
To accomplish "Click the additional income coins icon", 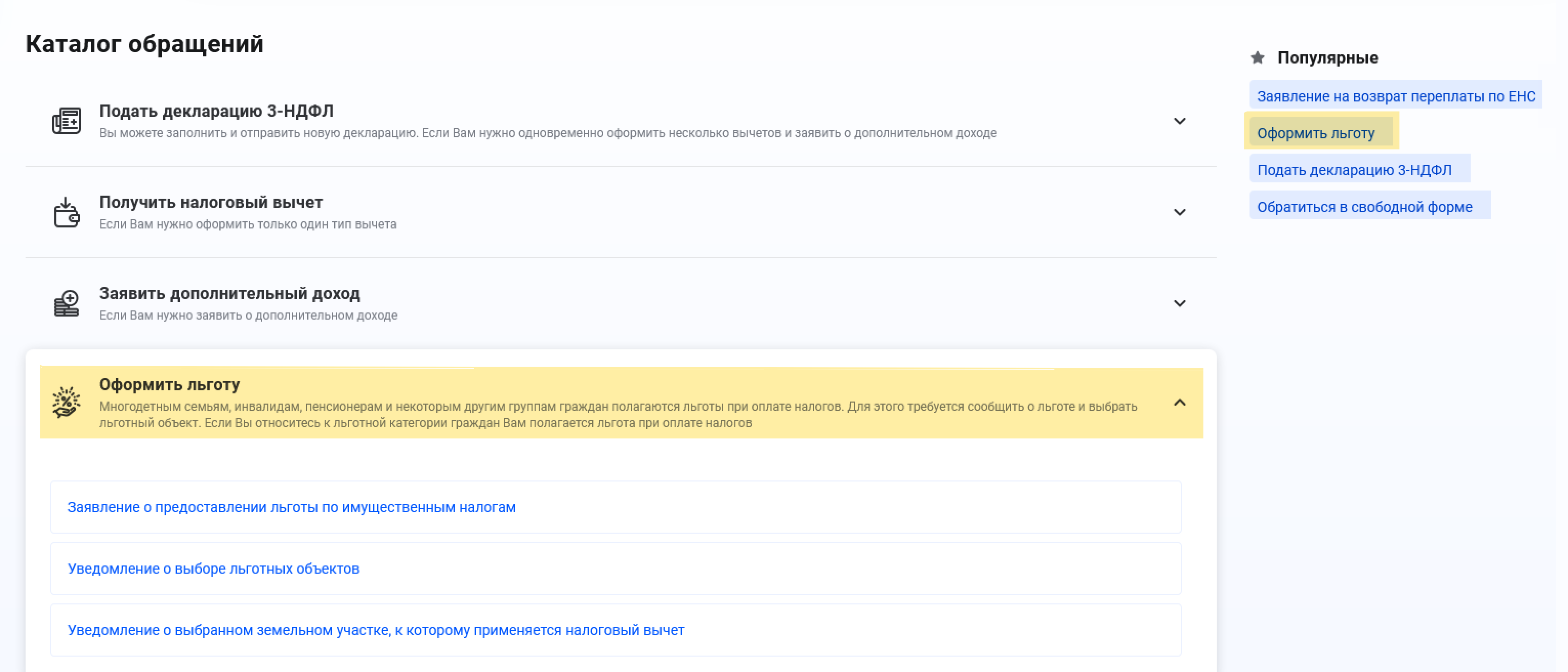I will click(67, 303).
